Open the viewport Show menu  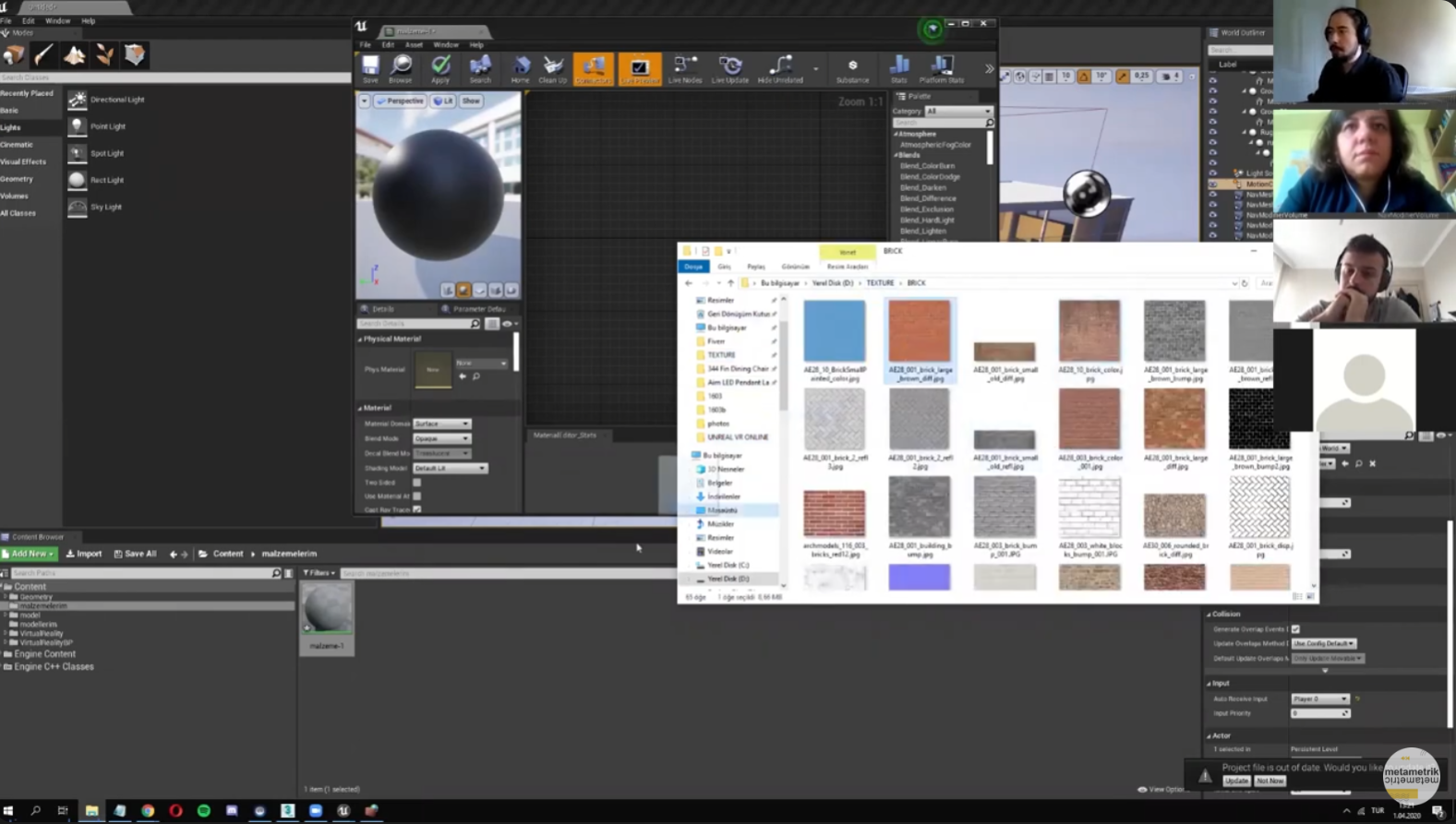pyautogui.click(x=471, y=101)
